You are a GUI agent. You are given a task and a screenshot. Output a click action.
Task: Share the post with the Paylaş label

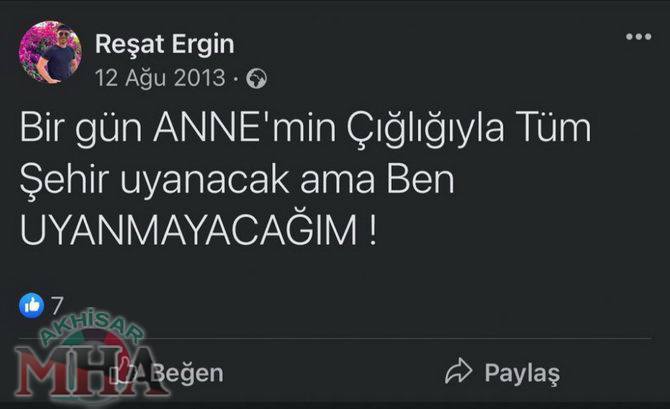[x=522, y=373]
